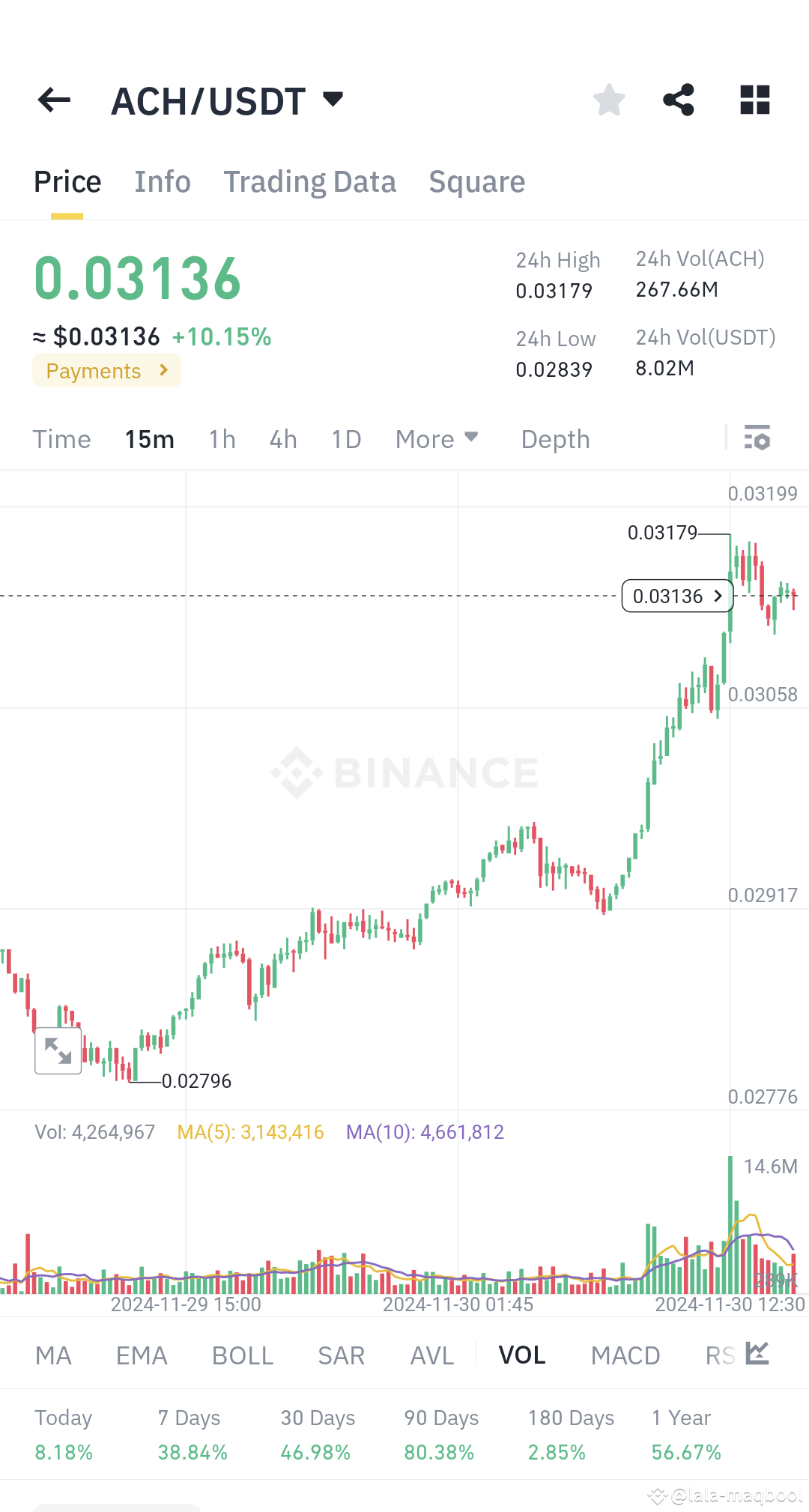Switch to the Trading Data tab

coord(310,181)
